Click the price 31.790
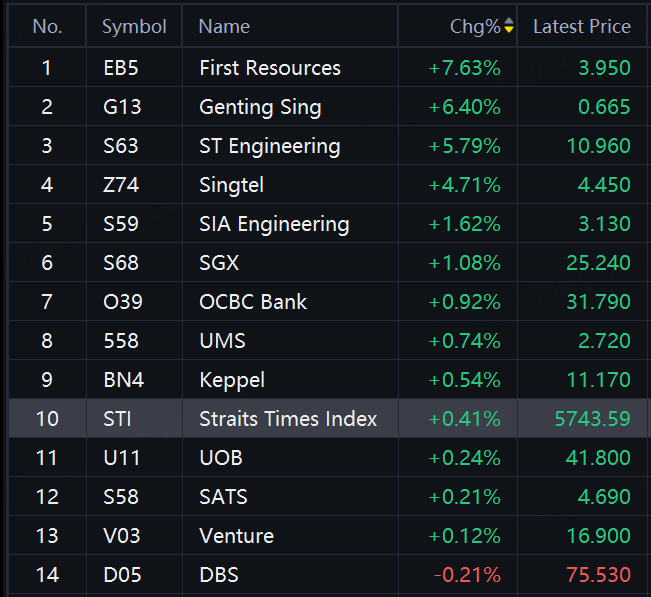 [599, 302]
